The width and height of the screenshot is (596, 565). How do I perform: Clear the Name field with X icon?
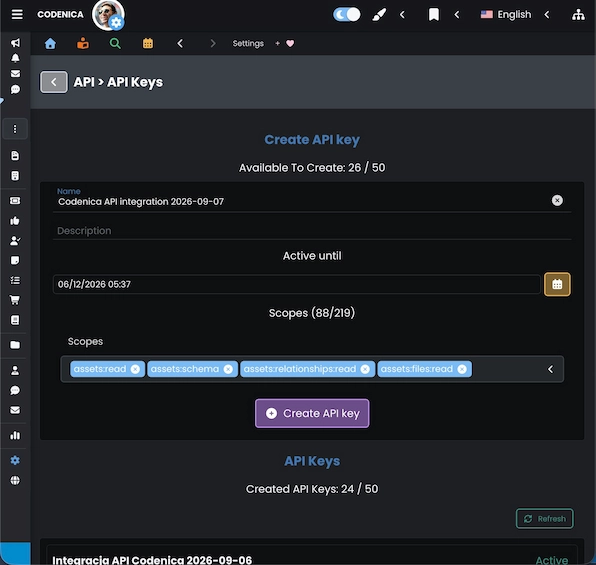[x=557, y=200]
